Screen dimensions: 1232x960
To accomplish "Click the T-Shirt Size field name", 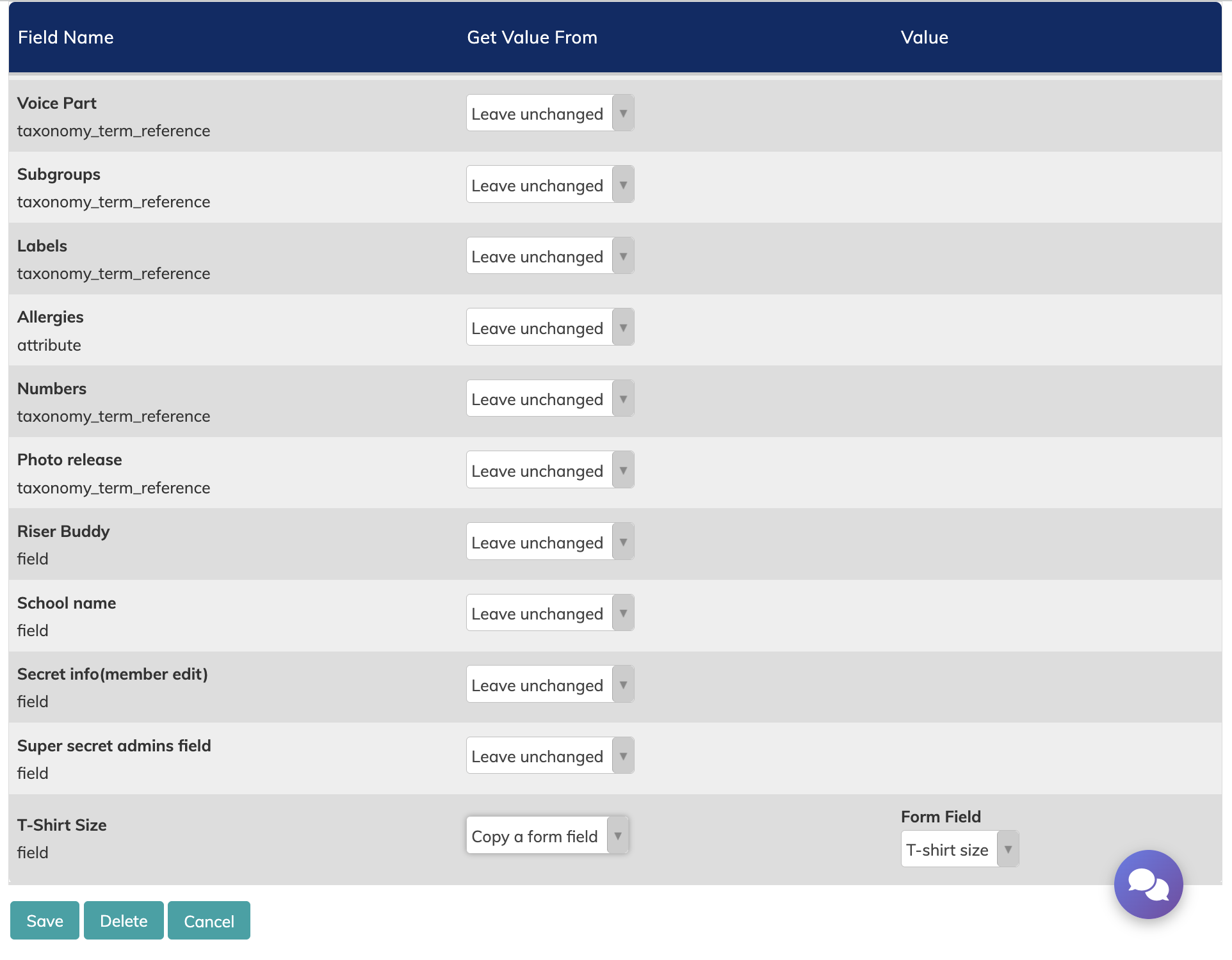I will click(61, 824).
